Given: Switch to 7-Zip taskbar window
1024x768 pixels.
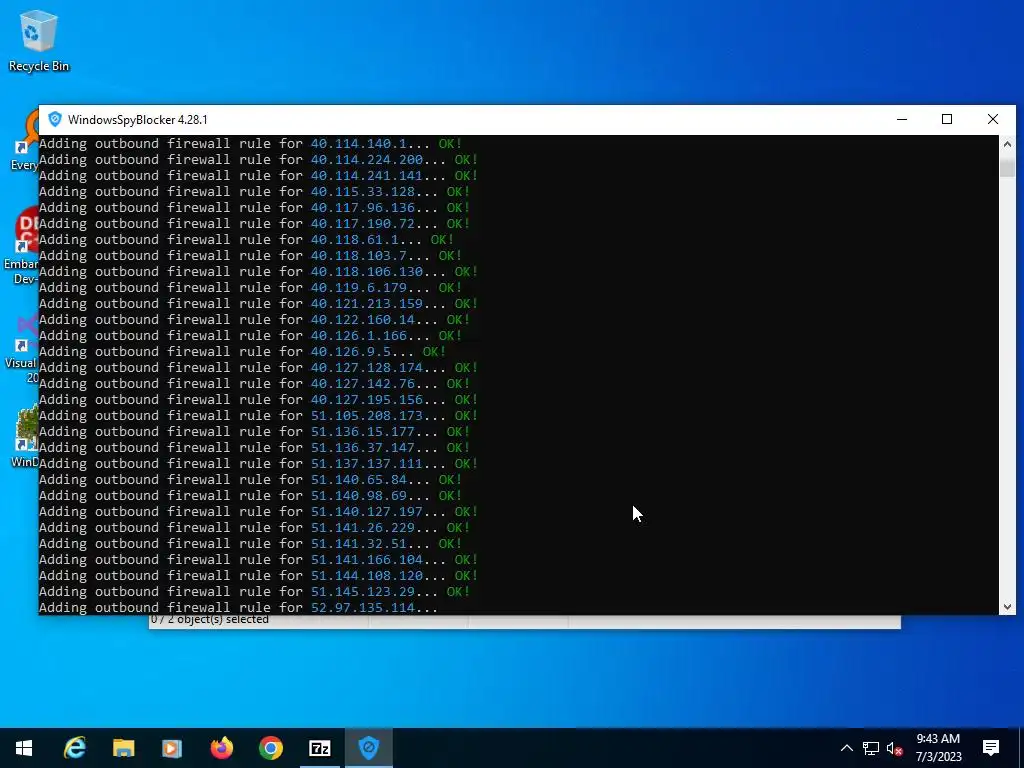Looking at the screenshot, I should click(x=319, y=748).
